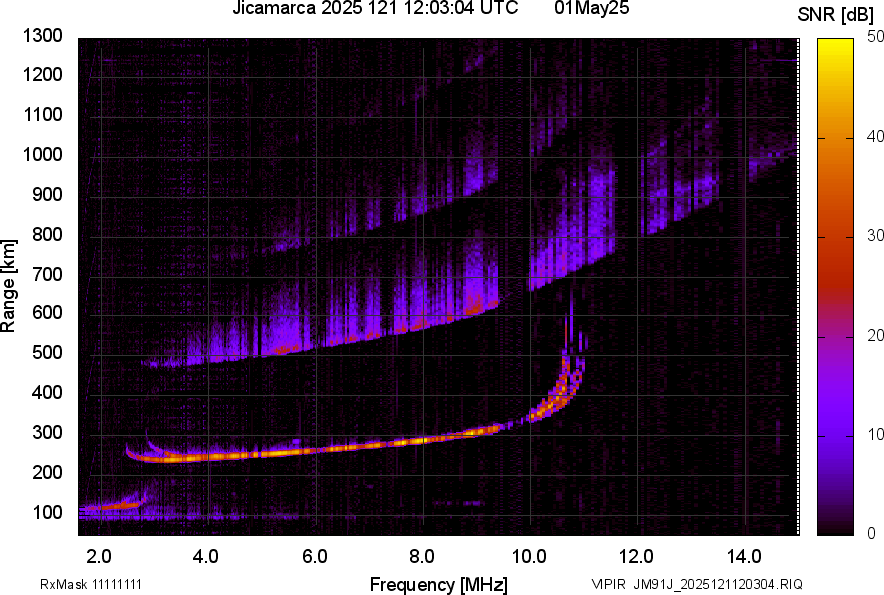The width and height of the screenshot is (884, 595).
Task: Click the range tick label '200'
Action: 47,472
